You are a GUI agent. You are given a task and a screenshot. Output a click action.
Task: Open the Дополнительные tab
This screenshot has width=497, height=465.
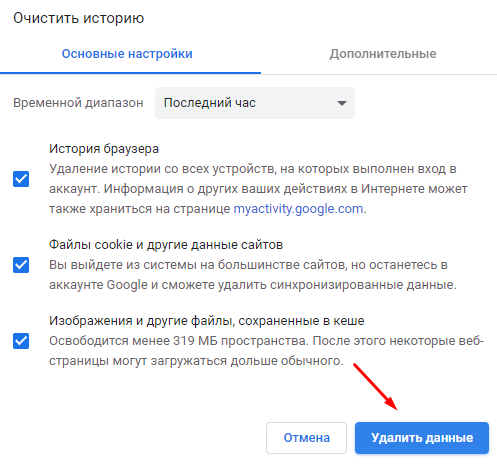pyautogui.click(x=383, y=54)
